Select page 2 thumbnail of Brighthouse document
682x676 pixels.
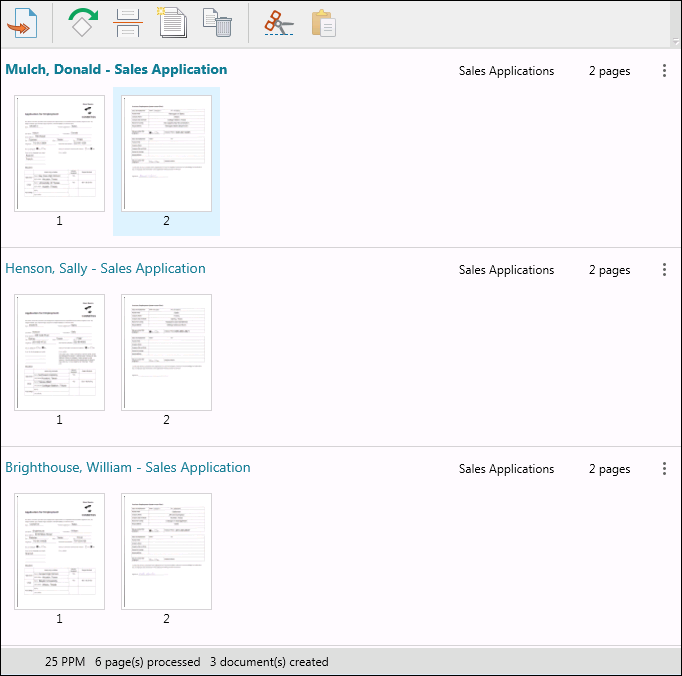tap(166, 551)
